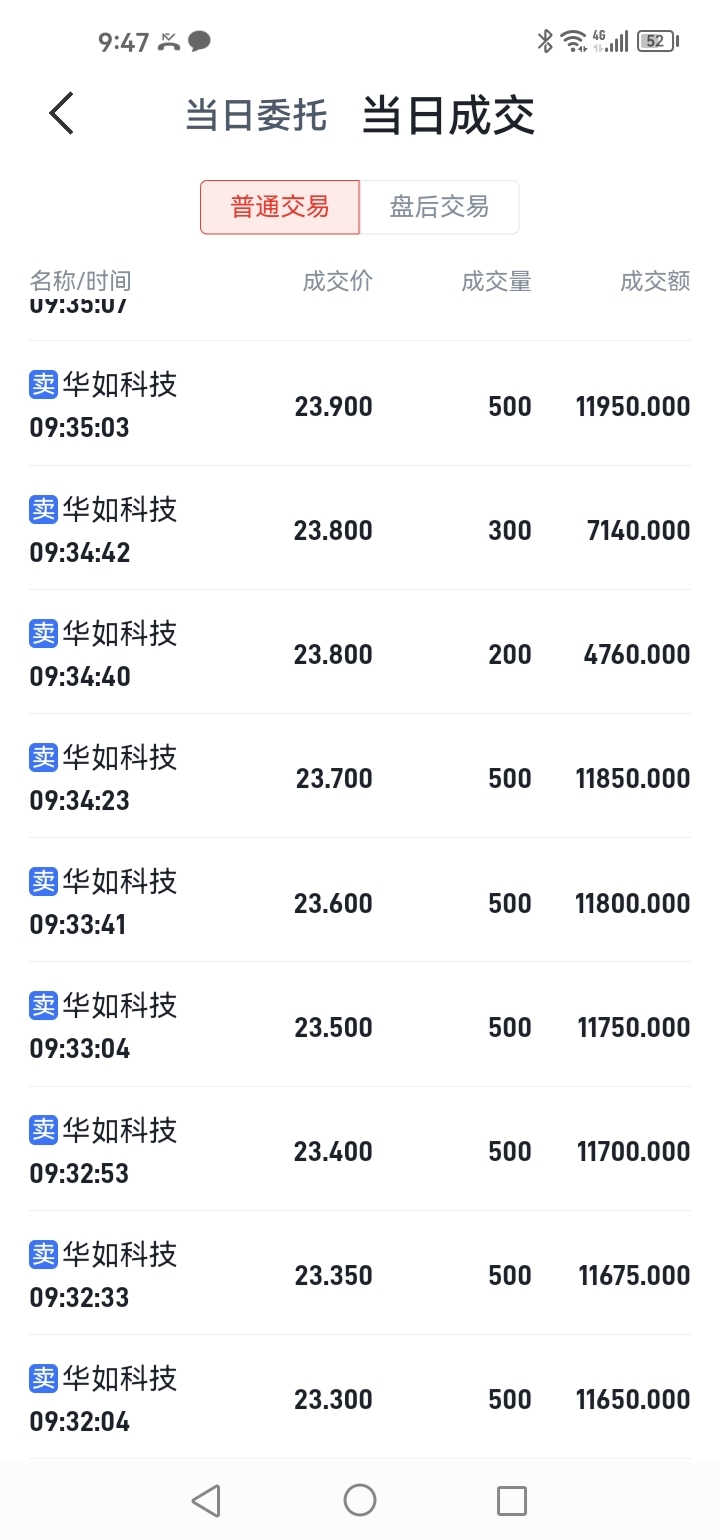Screen dimensions: 720x1540
Task: Open the 09:34:40 trade of 200 shares
Action: (360, 652)
